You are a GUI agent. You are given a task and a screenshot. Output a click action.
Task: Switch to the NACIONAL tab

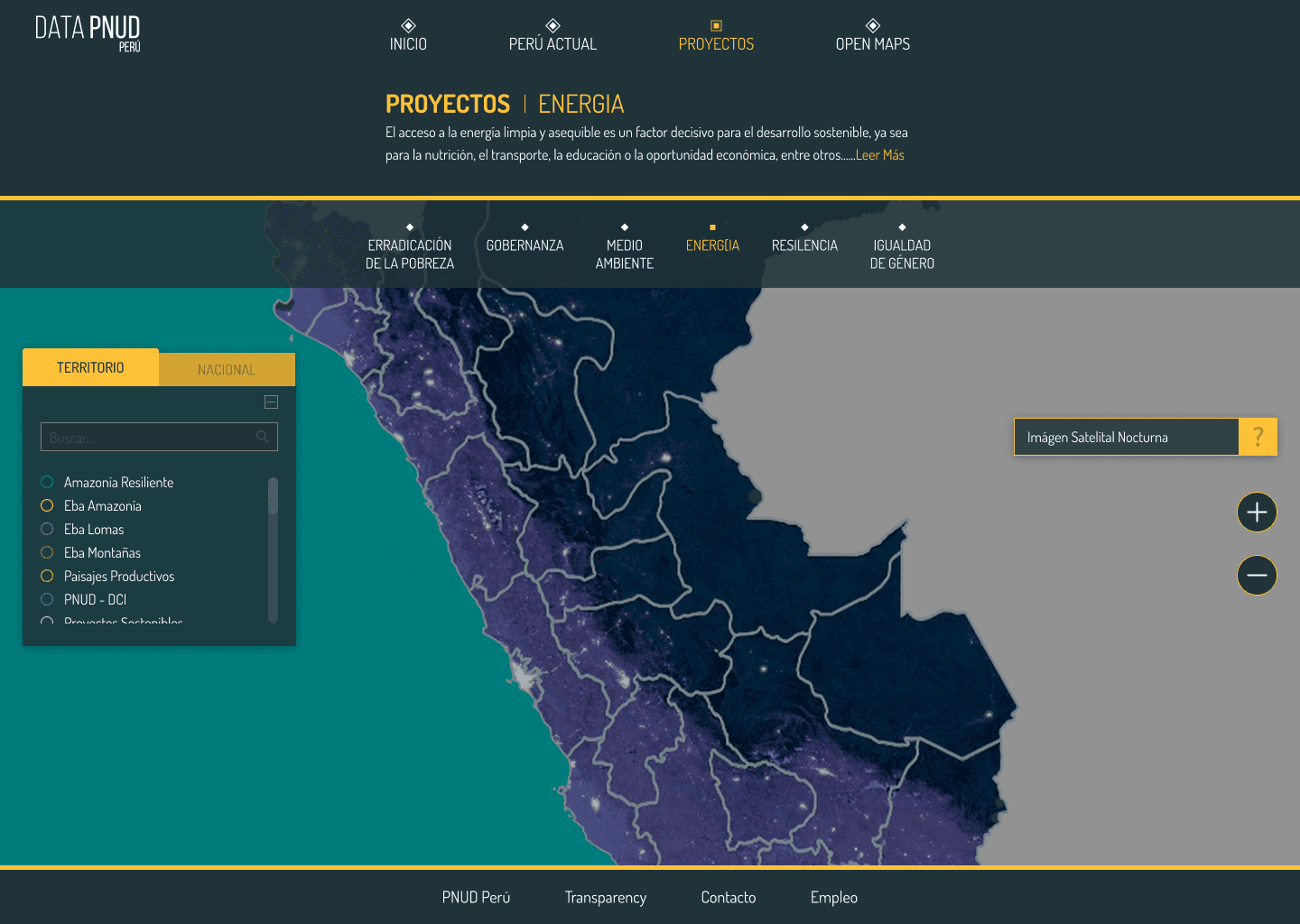point(227,370)
